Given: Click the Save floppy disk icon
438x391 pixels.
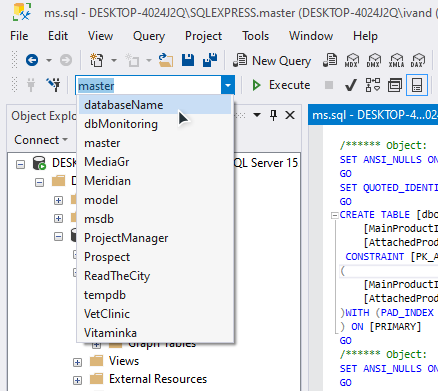Looking at the screenshot, I should click(x=188, y=60).
